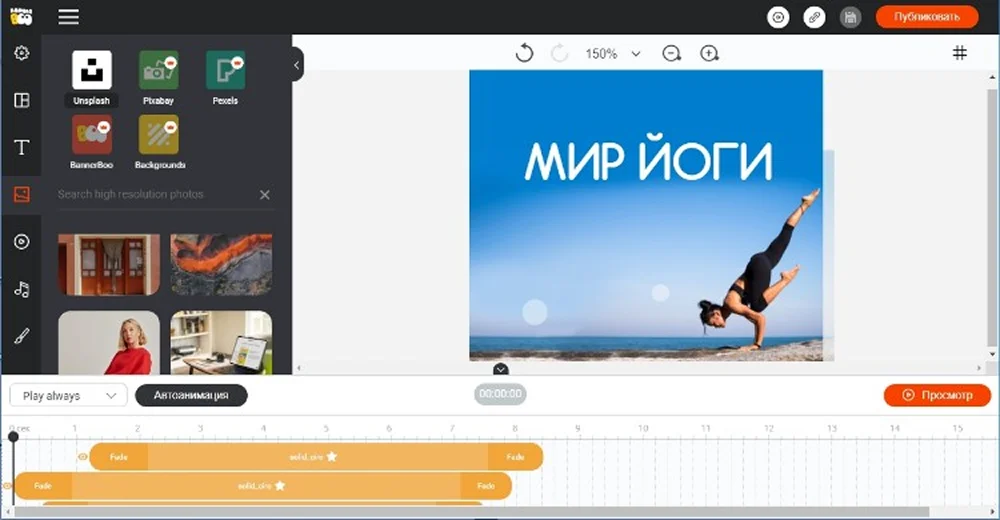Open the images sidebar section
Viewport: 1000px width, 520px height.
pos(22,194)
